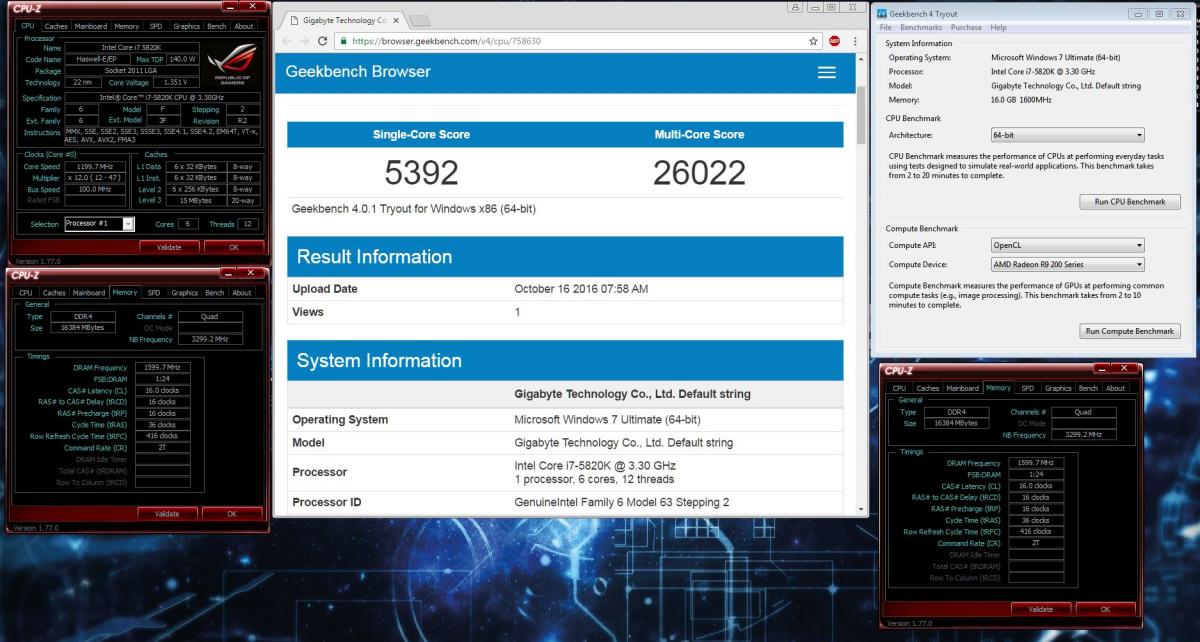This screenshot has width=1200, height=642.
Task: Click Run CPU Benchmark button
Action: pyautogui.click(x=1130, y=202)
